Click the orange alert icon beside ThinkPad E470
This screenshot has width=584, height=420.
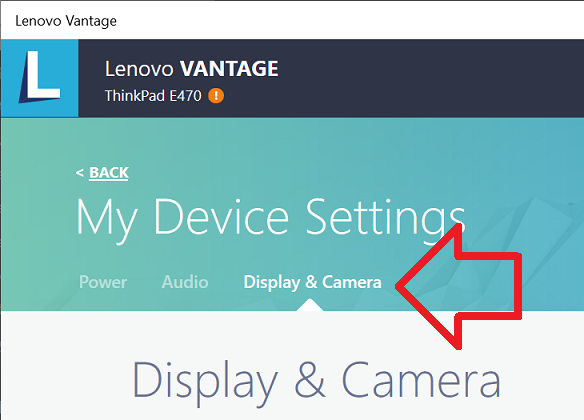point(216,96)
